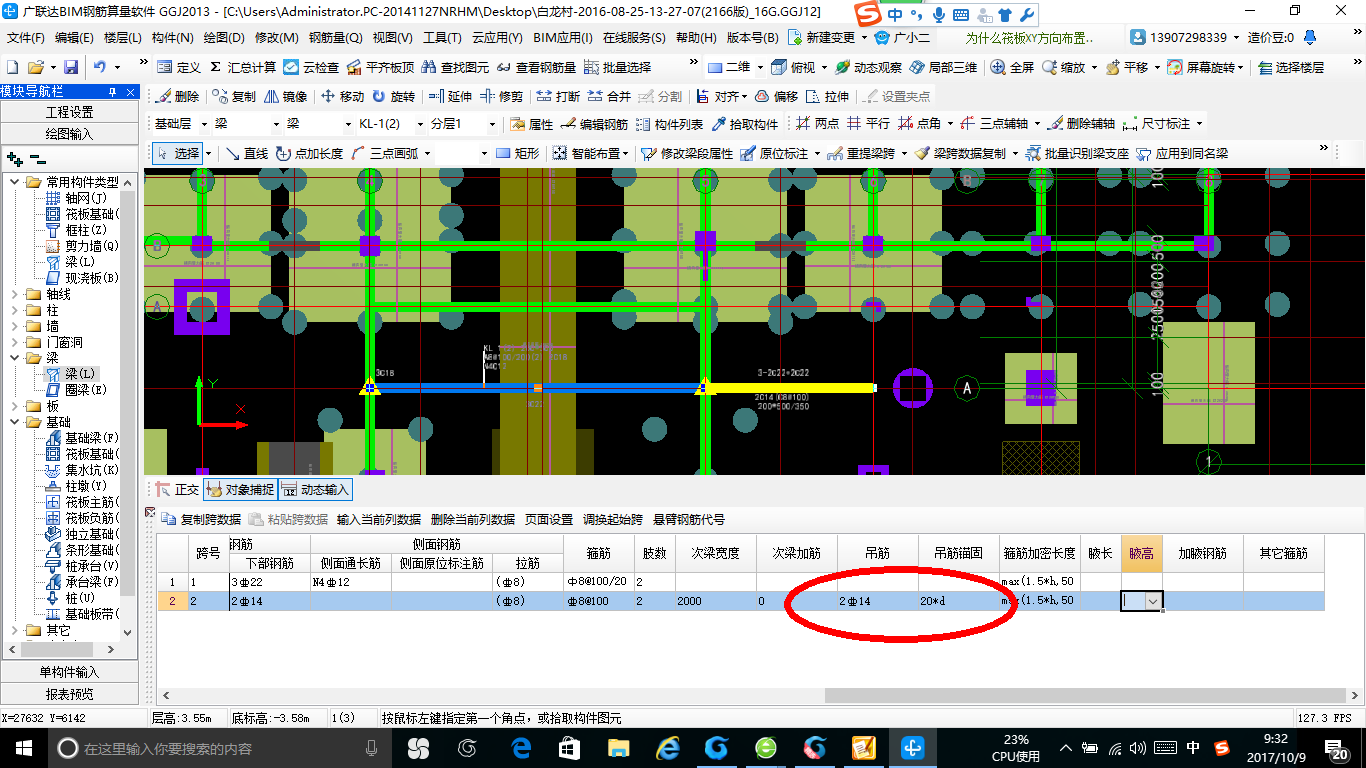Open 属性 properties panel

(531, 124)
